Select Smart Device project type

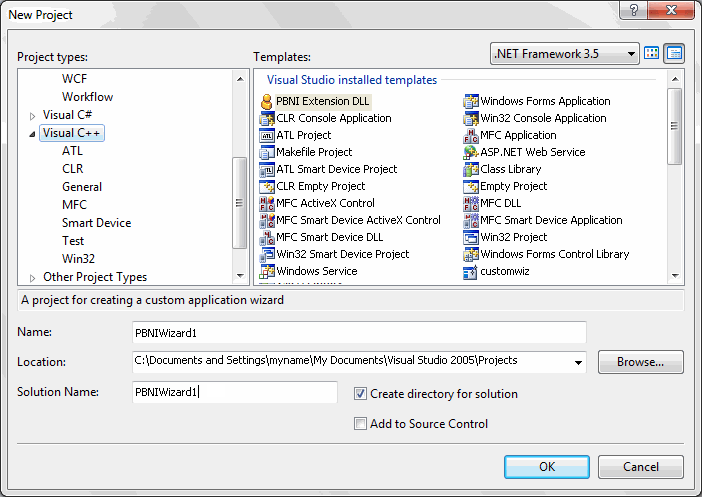96,223
